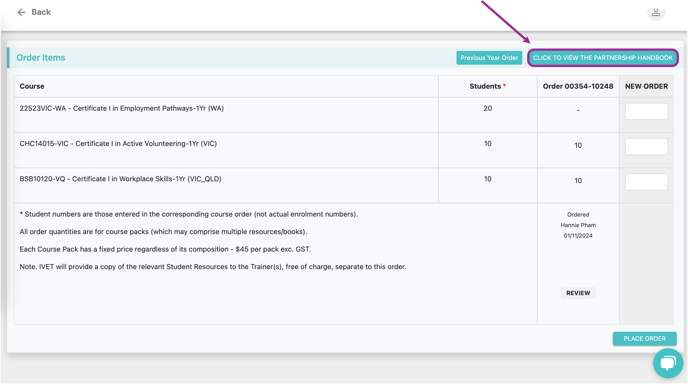Click student count for Workplace Skills
The height and width of the screenshot is (384, 688).
(487, 179)
